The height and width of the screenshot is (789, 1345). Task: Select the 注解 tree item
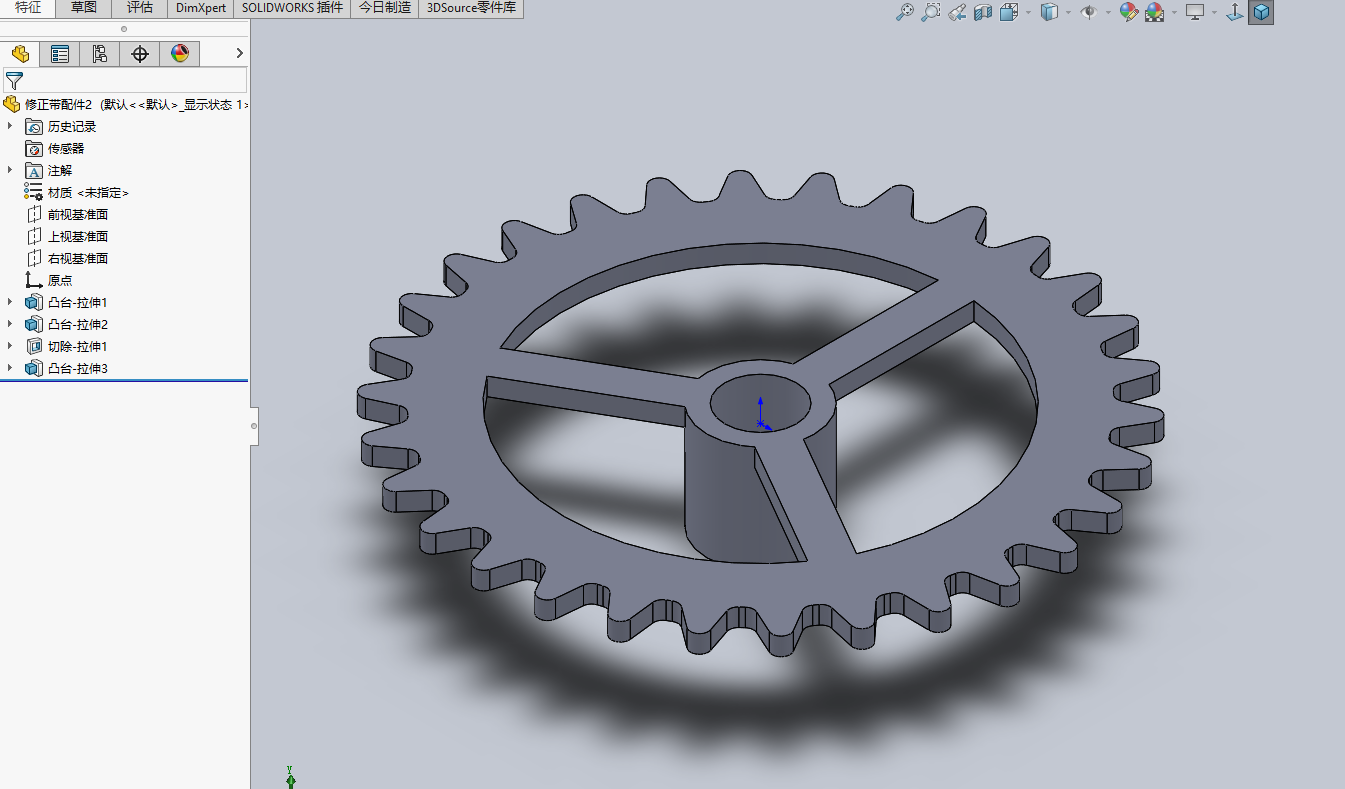point(60,171)
